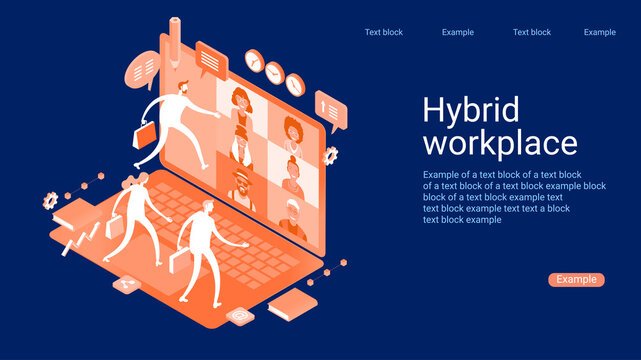Open the second Text block nav link

point(531,32)
